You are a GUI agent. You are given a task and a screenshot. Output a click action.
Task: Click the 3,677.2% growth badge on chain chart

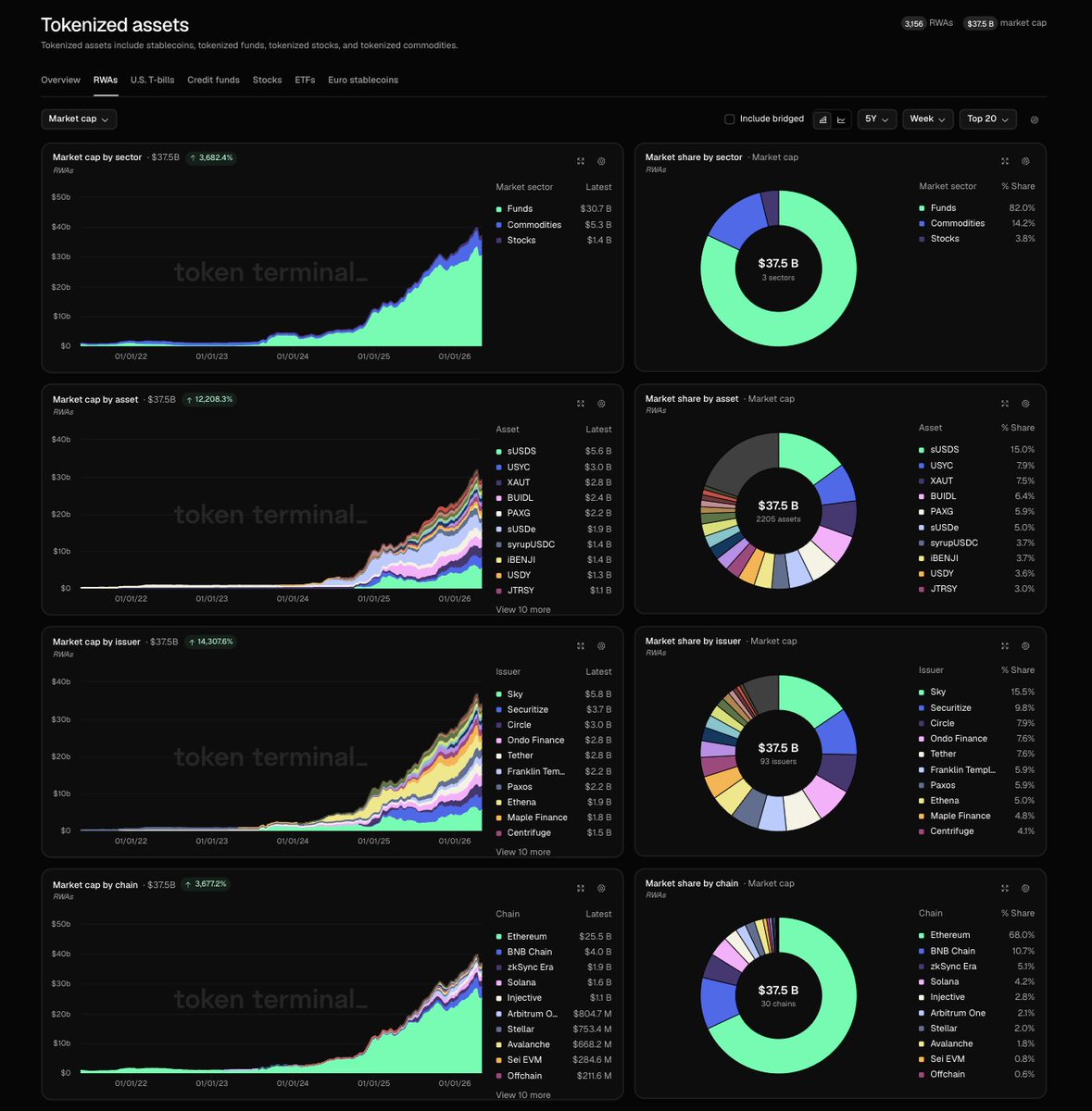click(x=206, y=884)
